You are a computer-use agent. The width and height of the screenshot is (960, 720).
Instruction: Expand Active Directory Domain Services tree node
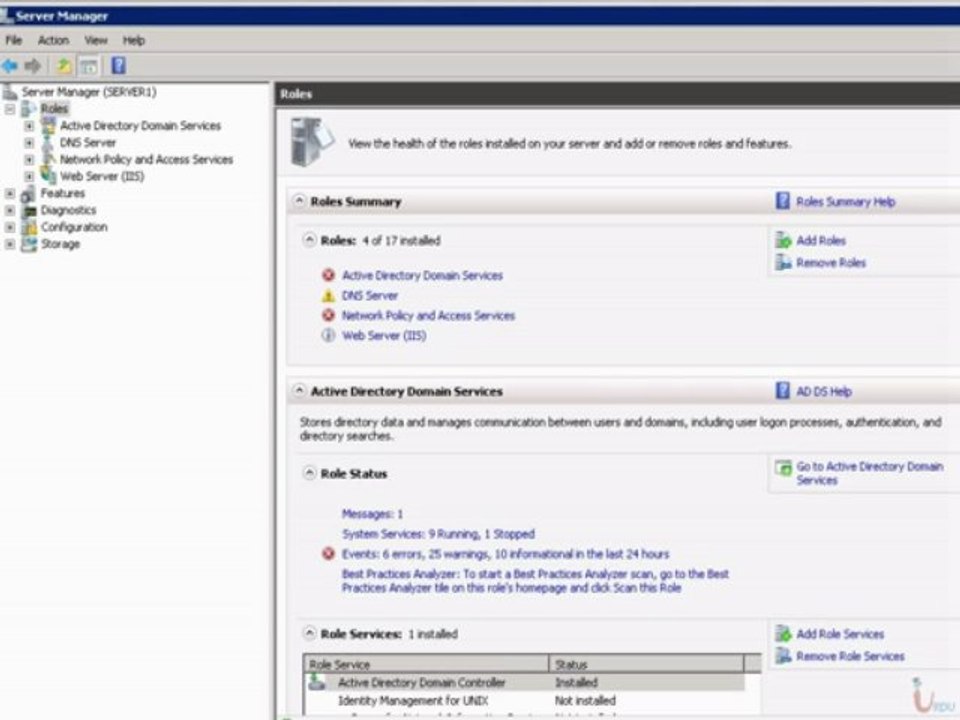pos(29,126)
